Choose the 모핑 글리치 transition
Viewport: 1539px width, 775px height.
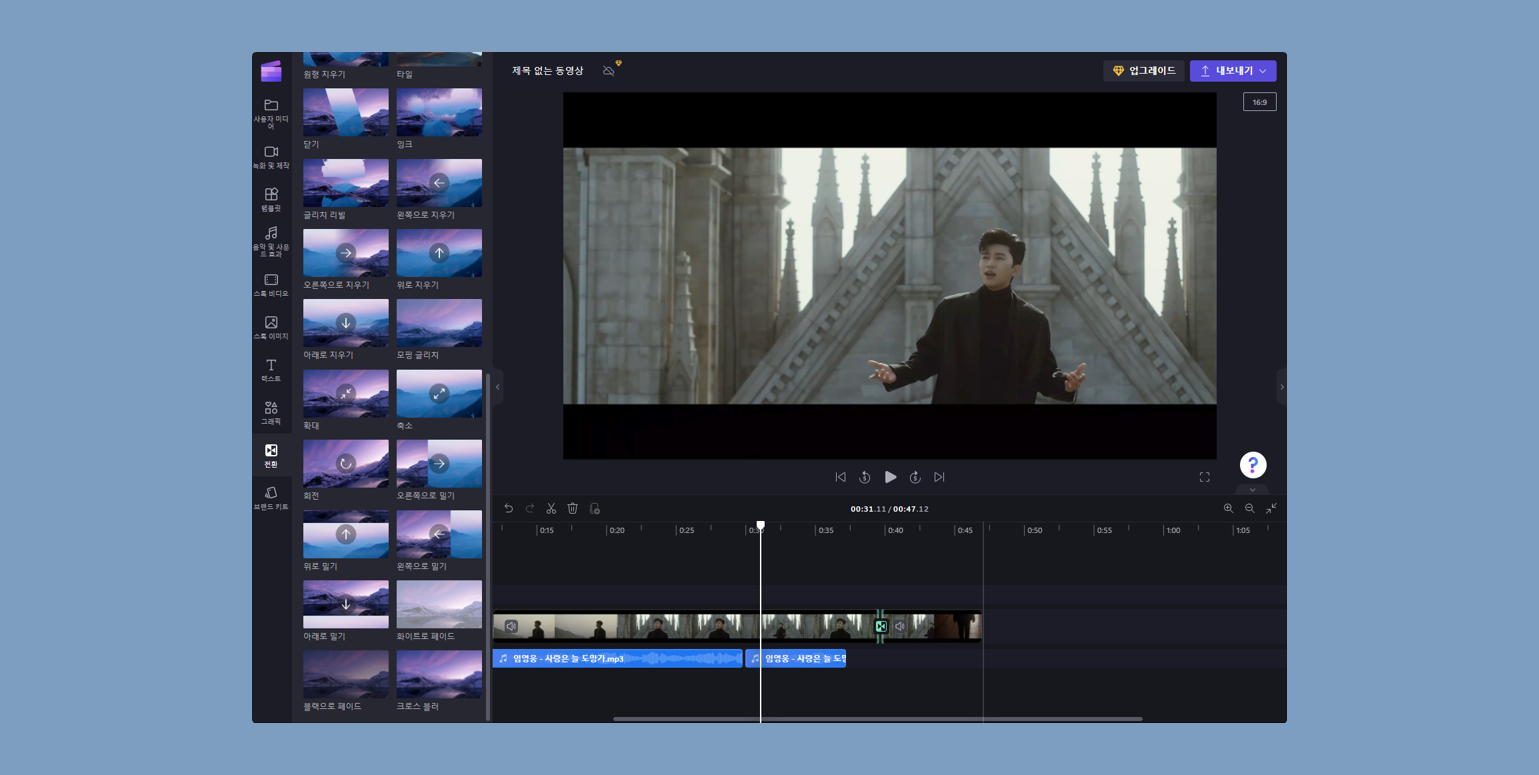[439, 323]
